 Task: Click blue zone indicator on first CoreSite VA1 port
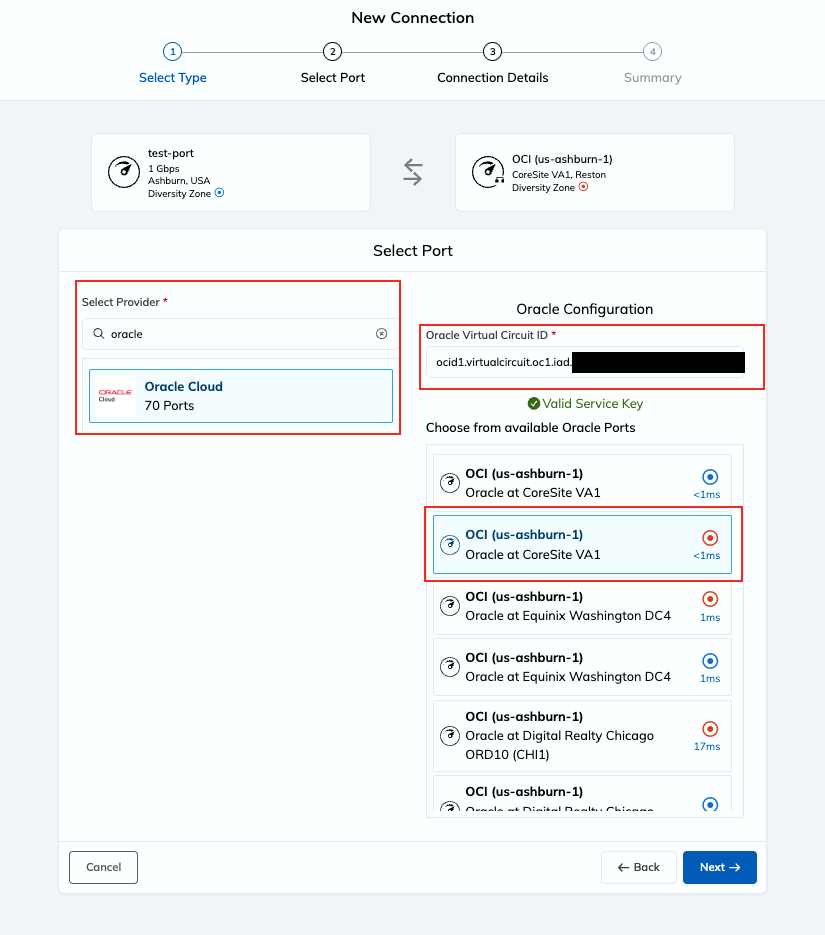[709, 477]
